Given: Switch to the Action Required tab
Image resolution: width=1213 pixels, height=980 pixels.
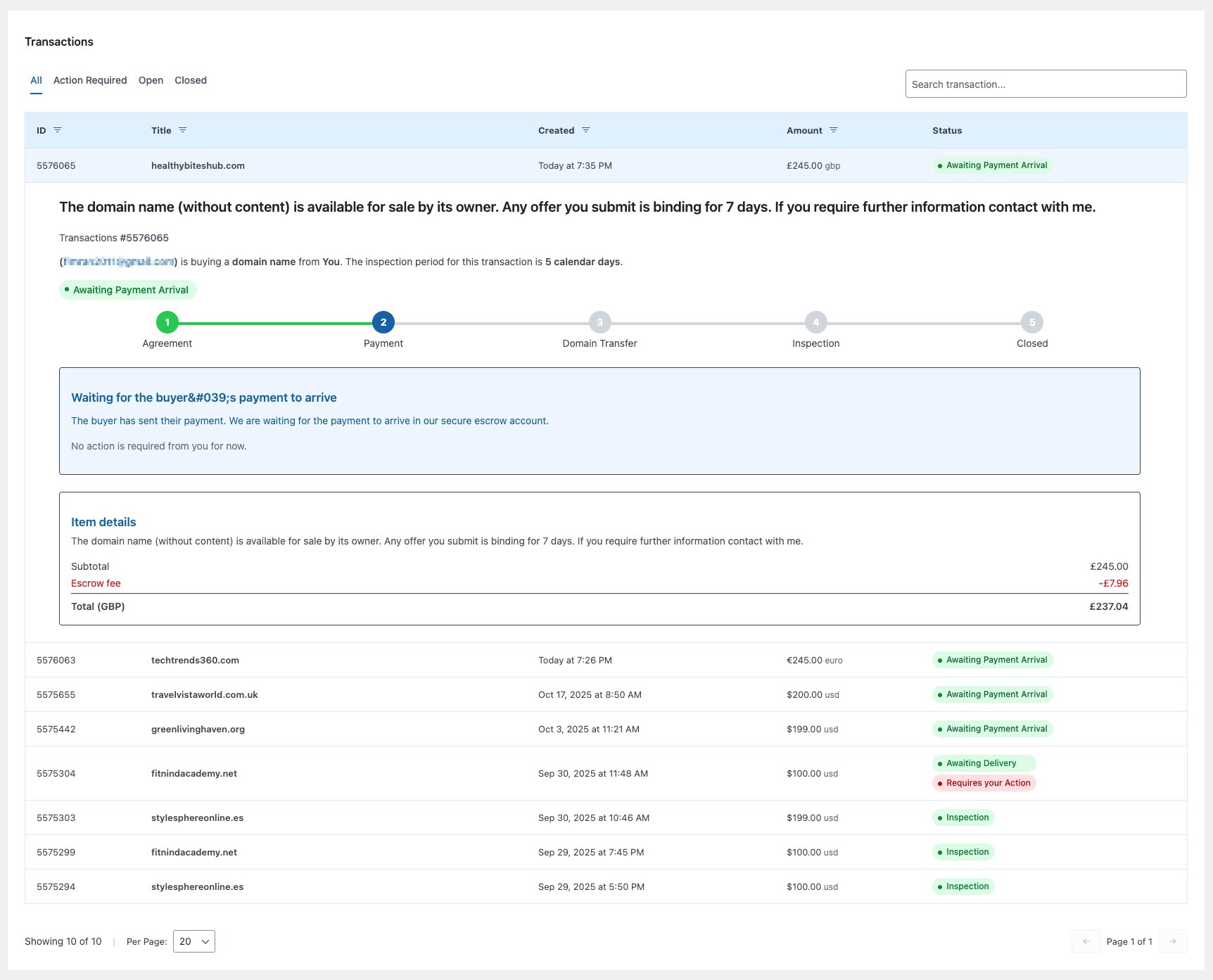Looking at the screenshot, I should [x=90, y=80].
